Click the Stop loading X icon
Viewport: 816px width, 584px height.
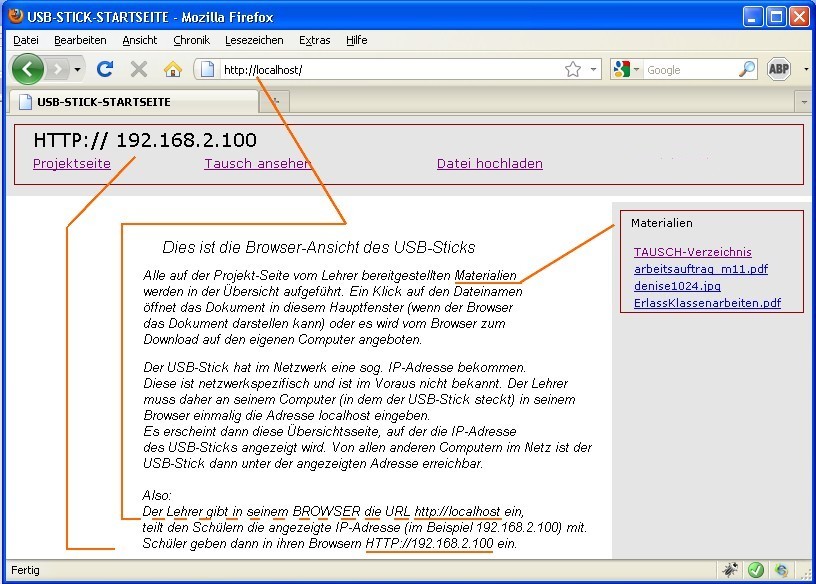click(139, 69)
